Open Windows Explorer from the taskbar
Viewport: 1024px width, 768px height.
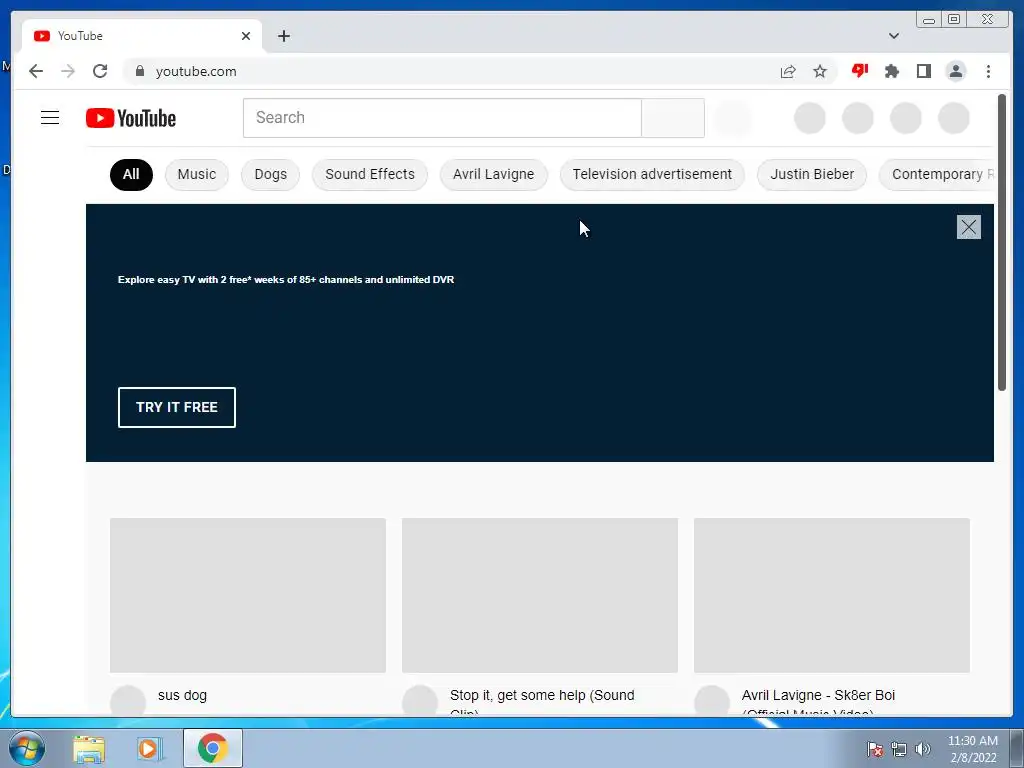[89, 749]
